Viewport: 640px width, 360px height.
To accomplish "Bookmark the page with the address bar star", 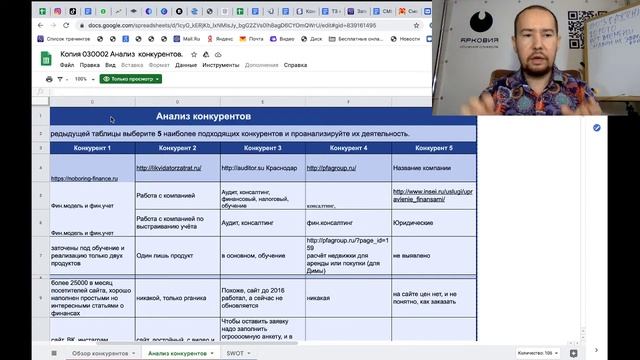I will pyautogui.click(x=416, y=25).
